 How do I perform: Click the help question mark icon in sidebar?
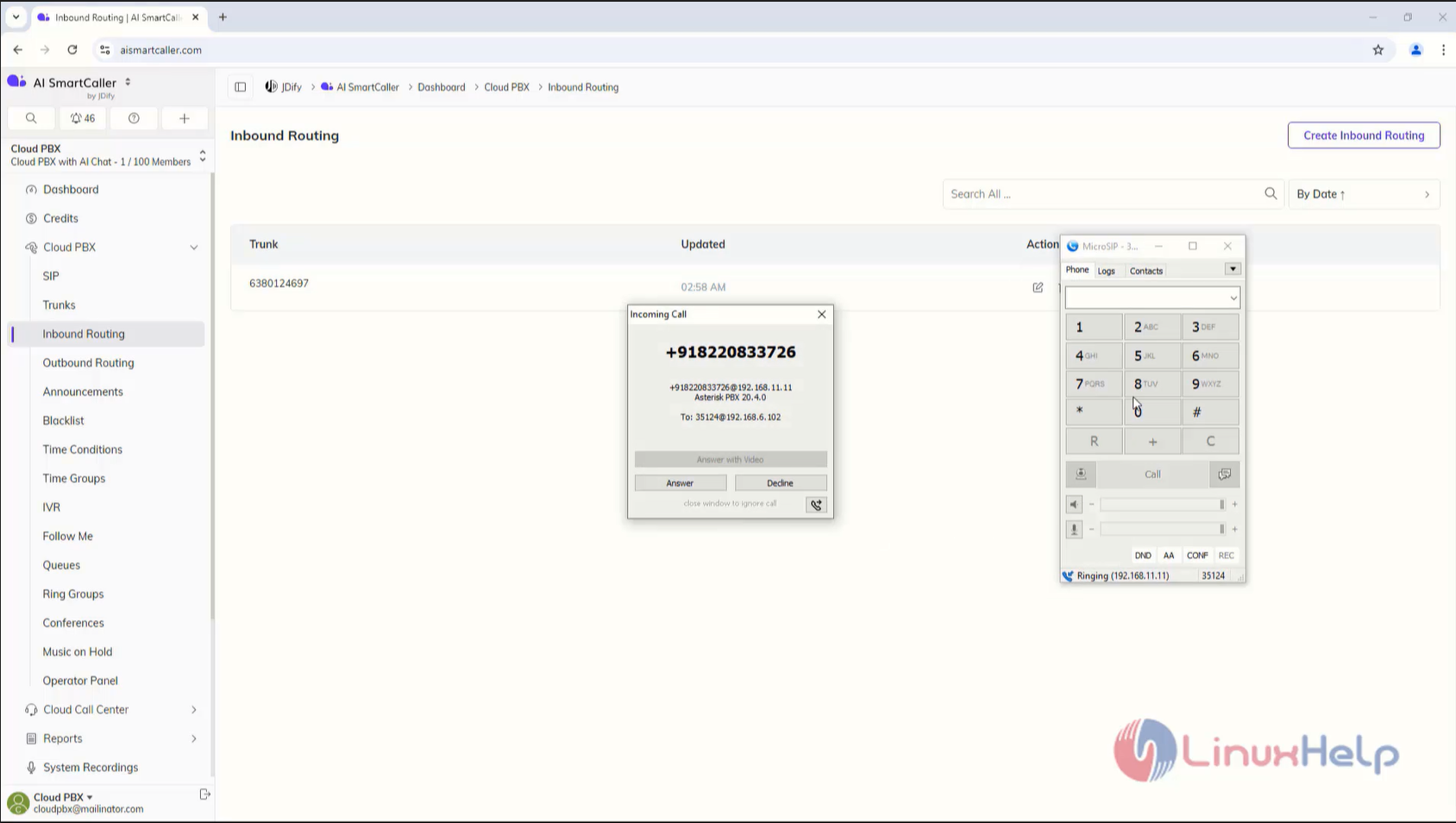tap(134, 118)
